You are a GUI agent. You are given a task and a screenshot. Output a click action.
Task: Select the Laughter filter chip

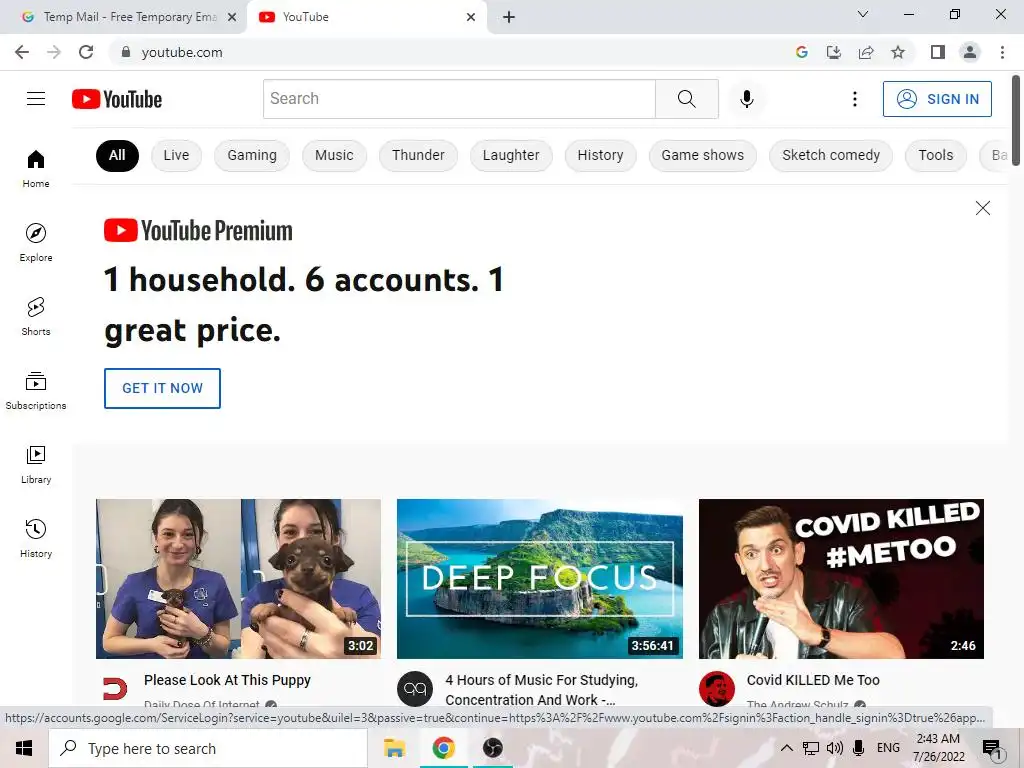pyautogui.click(x=511, y=155)
